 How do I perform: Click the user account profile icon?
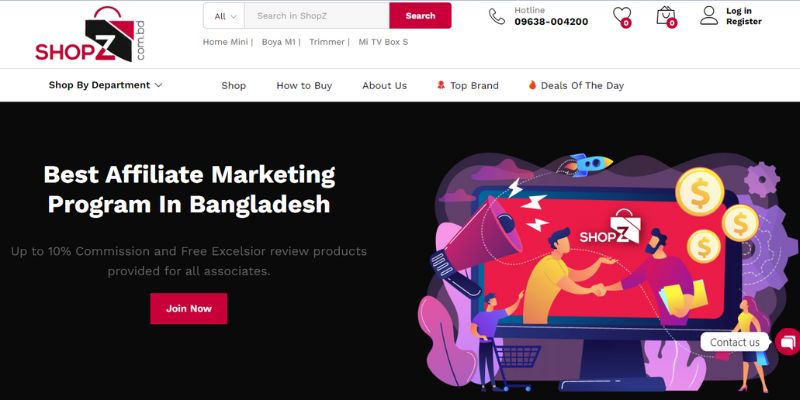(709, 15)
